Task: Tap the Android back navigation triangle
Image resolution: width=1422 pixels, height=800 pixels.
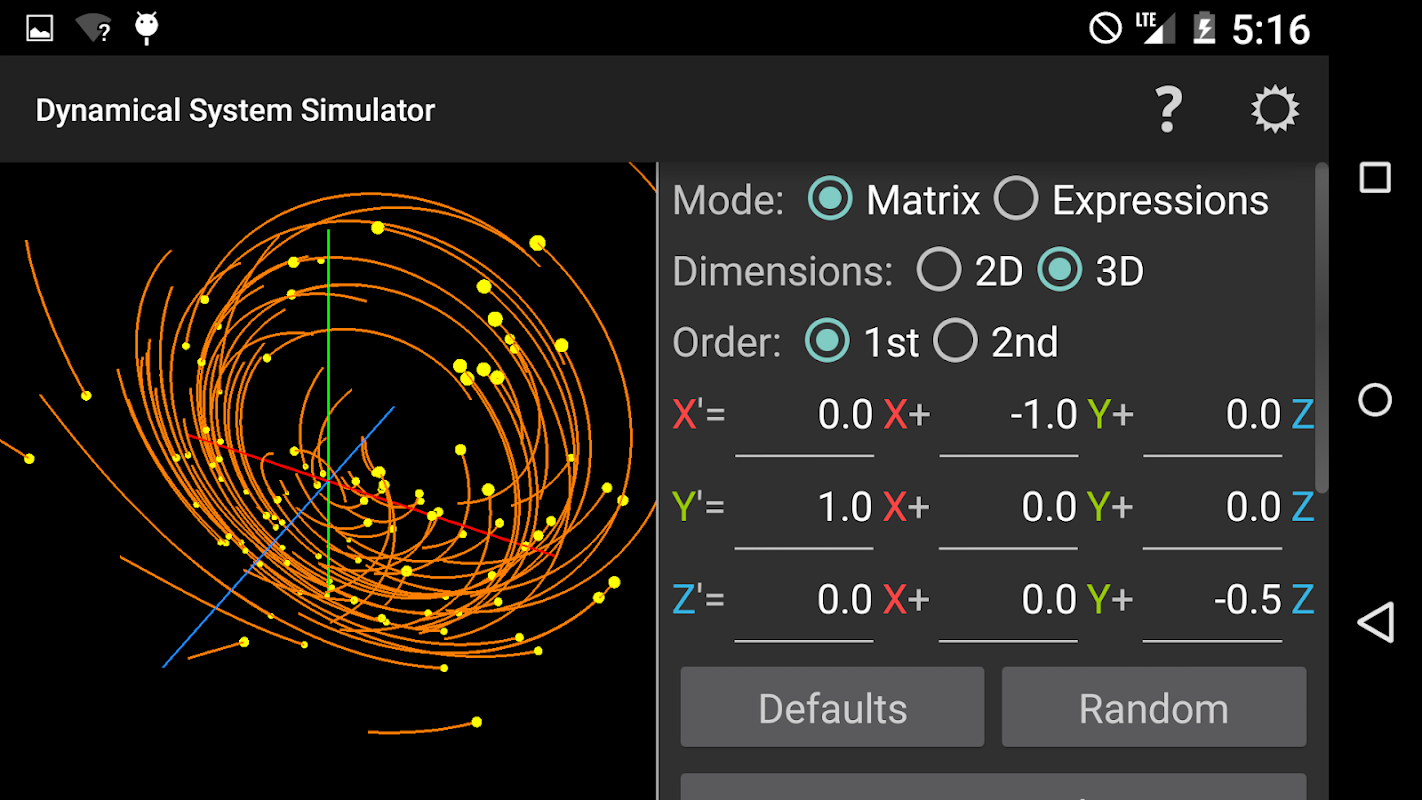Action: 1375,622
